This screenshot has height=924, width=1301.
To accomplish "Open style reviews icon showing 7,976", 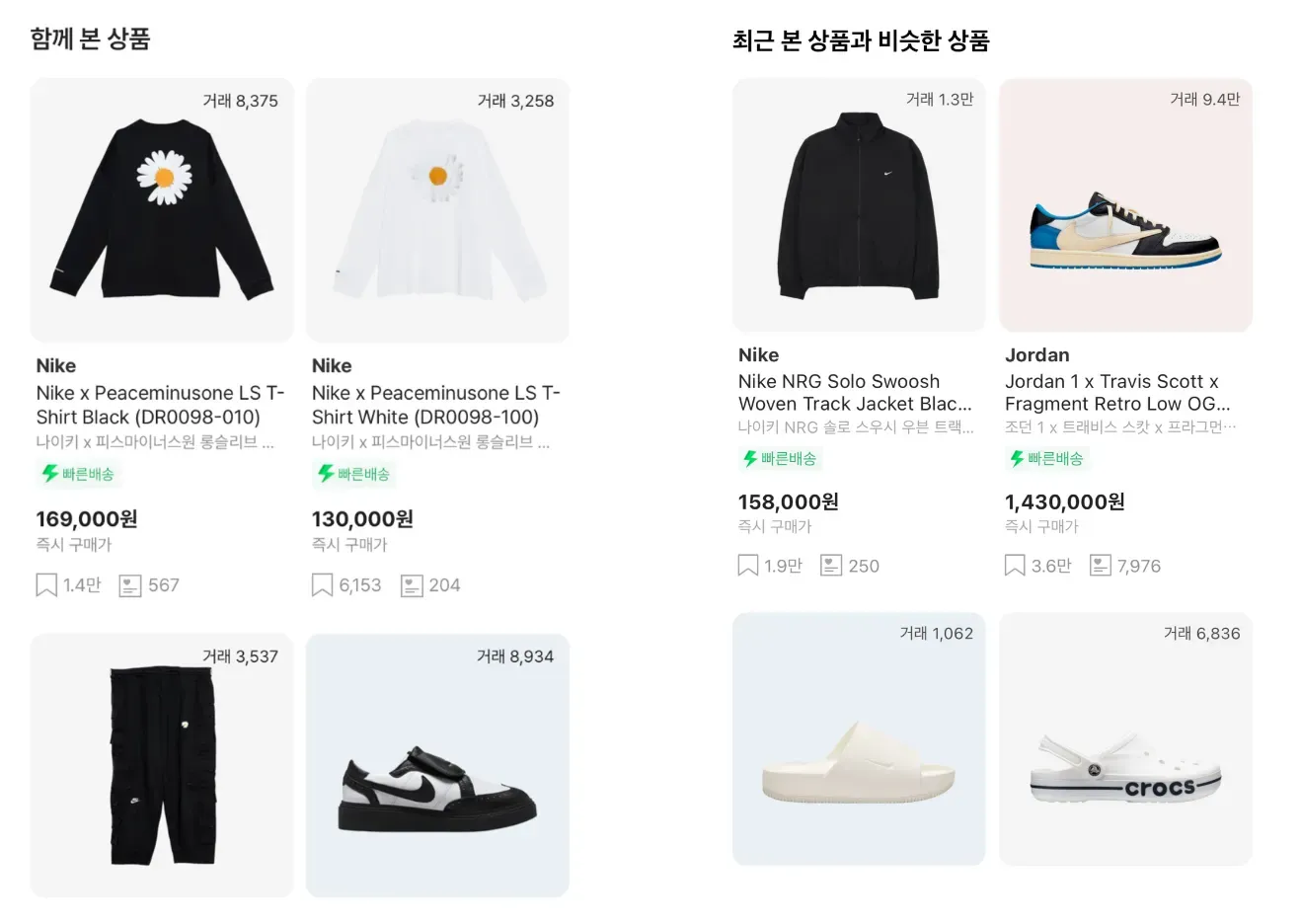I will point(1100,566).
